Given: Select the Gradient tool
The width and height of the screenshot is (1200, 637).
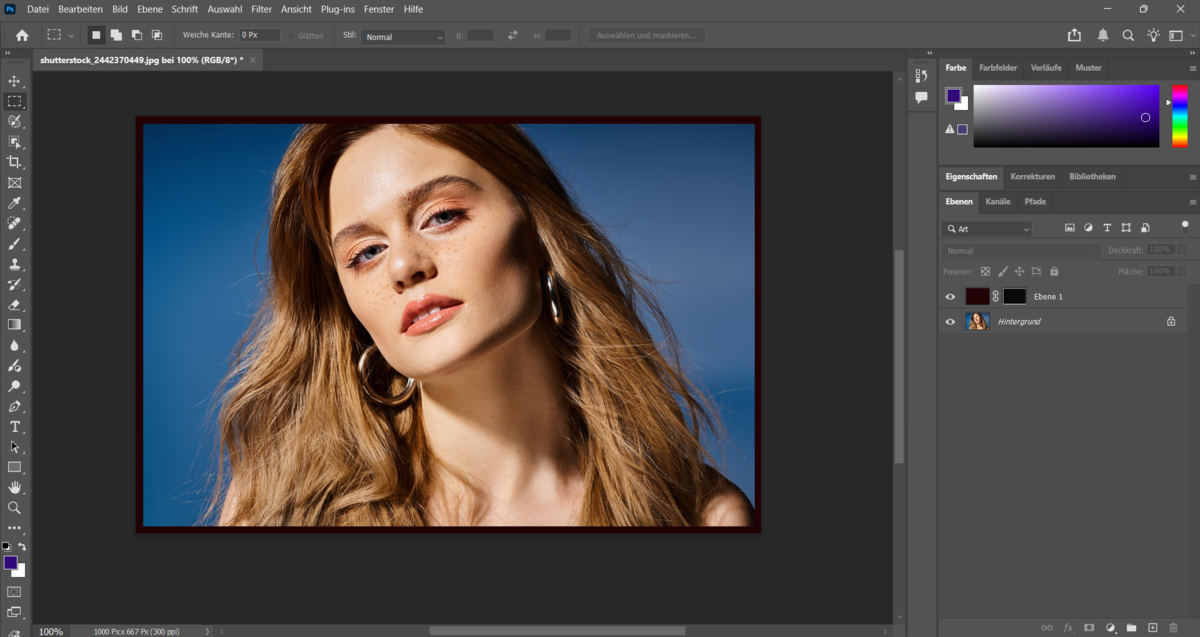Looking at the screenshot, I should [14, 324].
